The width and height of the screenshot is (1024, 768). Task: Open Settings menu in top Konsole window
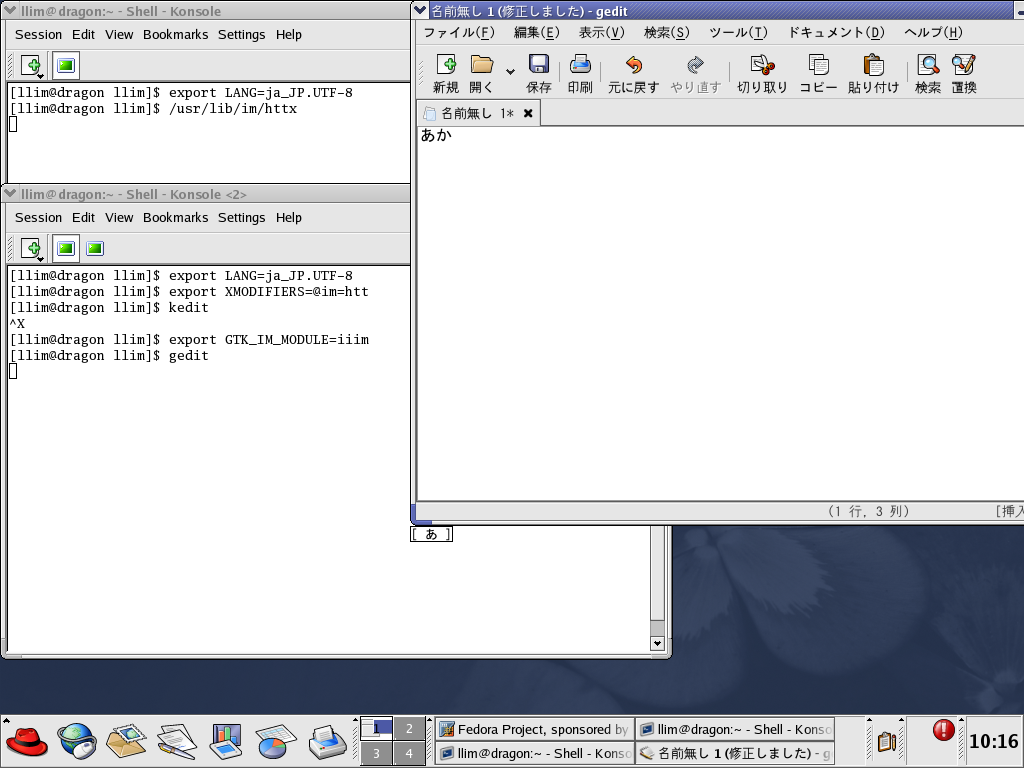coord(242,35)
